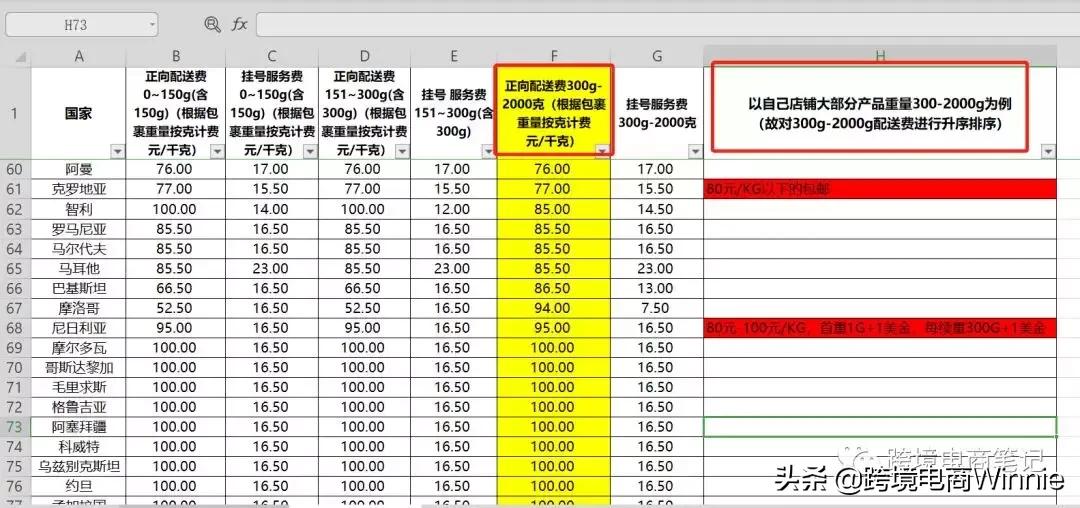Click cell 14.00 in 智利 row

tap(271, 209)
